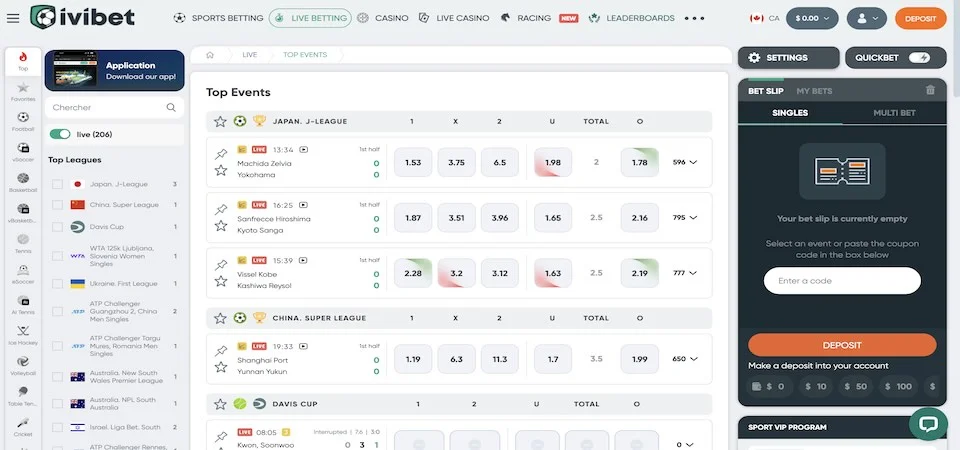Toggle the Quickbet switch
The height and width of the screenshot is (450, 960).
919,58
